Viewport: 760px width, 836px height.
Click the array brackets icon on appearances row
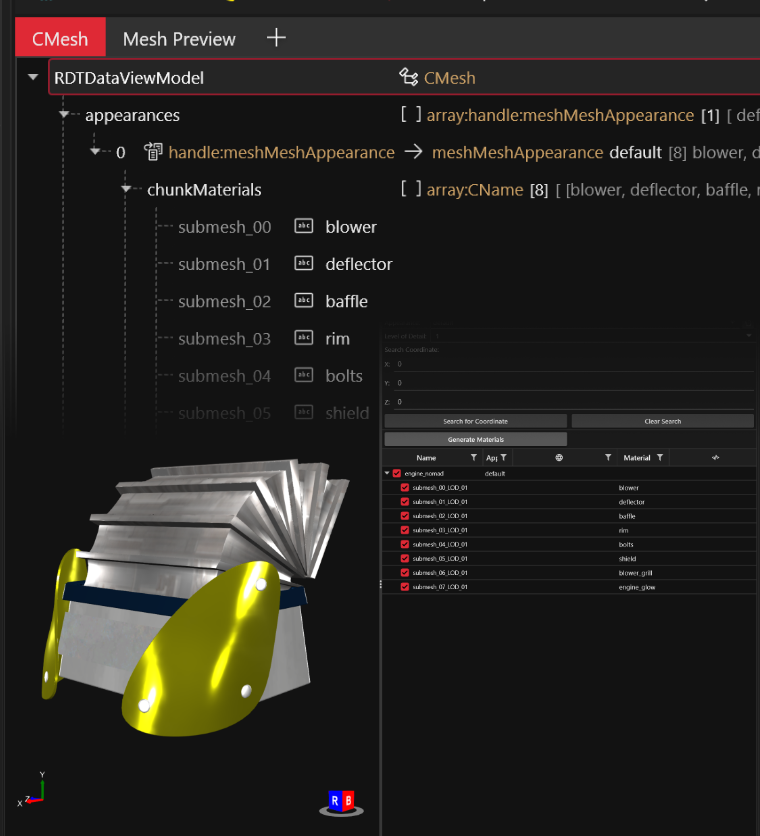[x=411, y=114]
